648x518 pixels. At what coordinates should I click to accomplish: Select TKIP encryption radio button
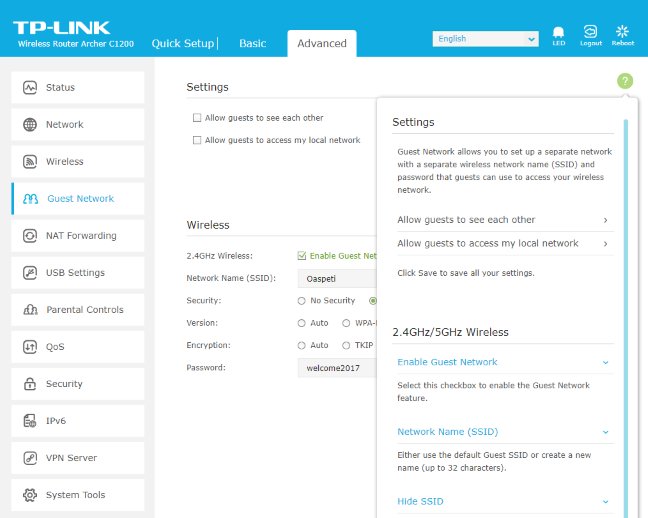tap(346, 346)
